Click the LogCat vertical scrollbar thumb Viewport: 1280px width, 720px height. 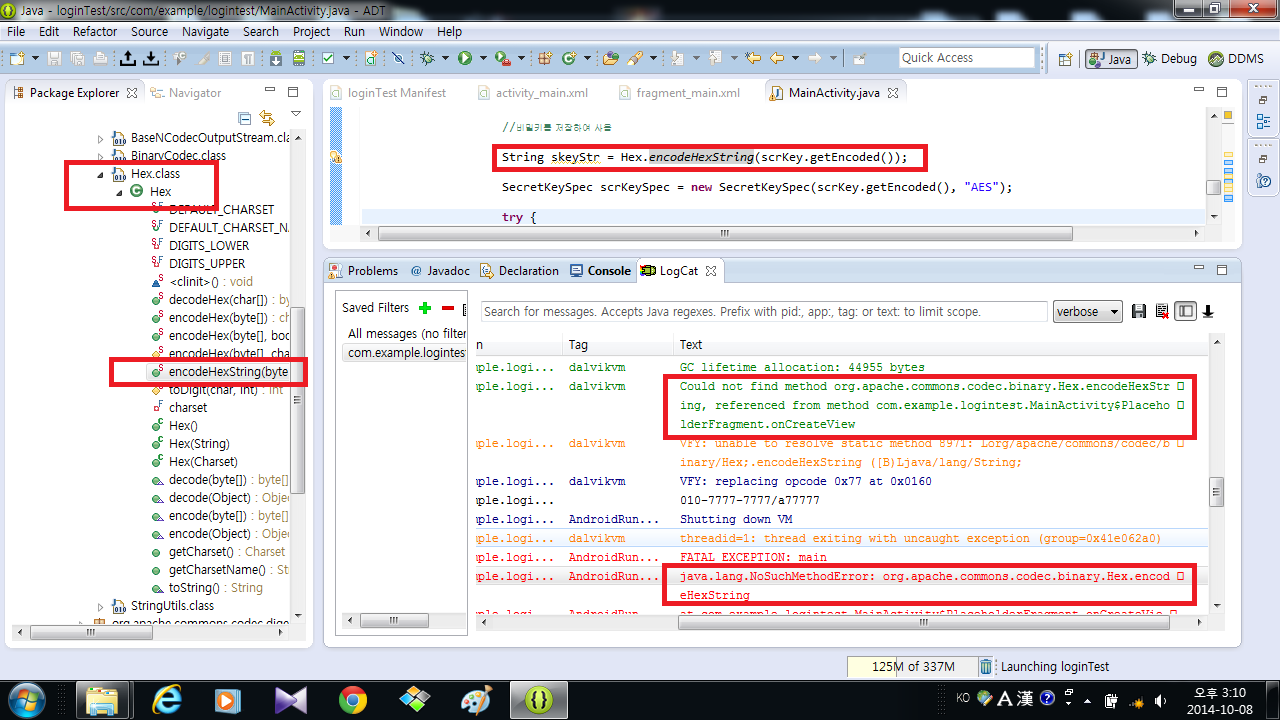(1216, 491)
